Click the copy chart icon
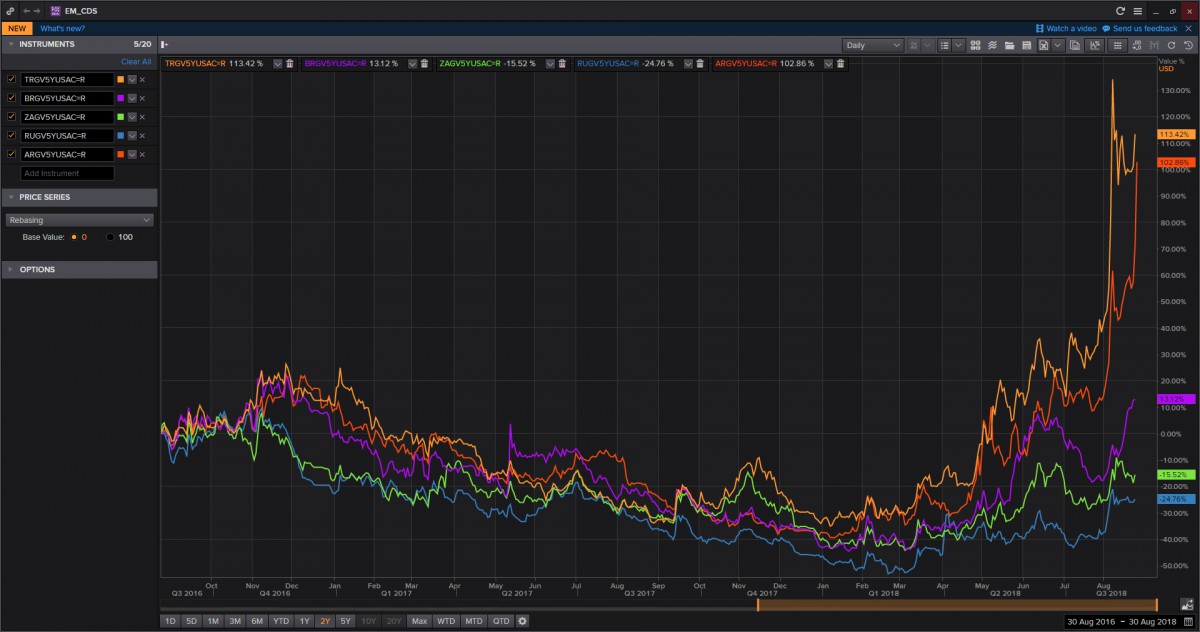 coord(1074,45)
